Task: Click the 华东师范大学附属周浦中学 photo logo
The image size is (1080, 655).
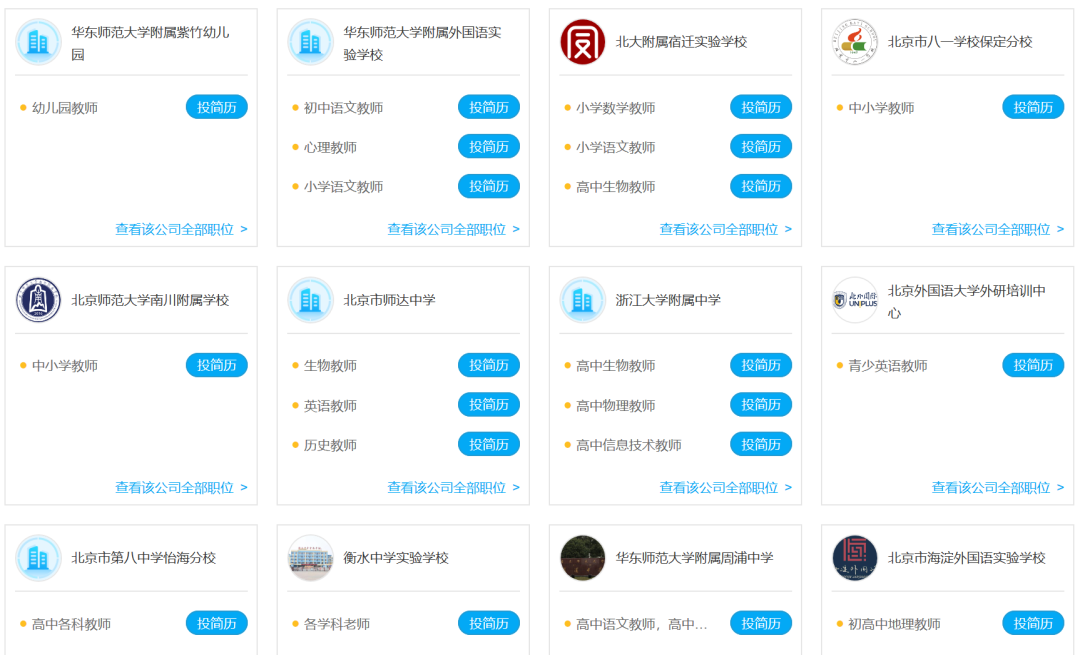Action: (x=583, y=558)
